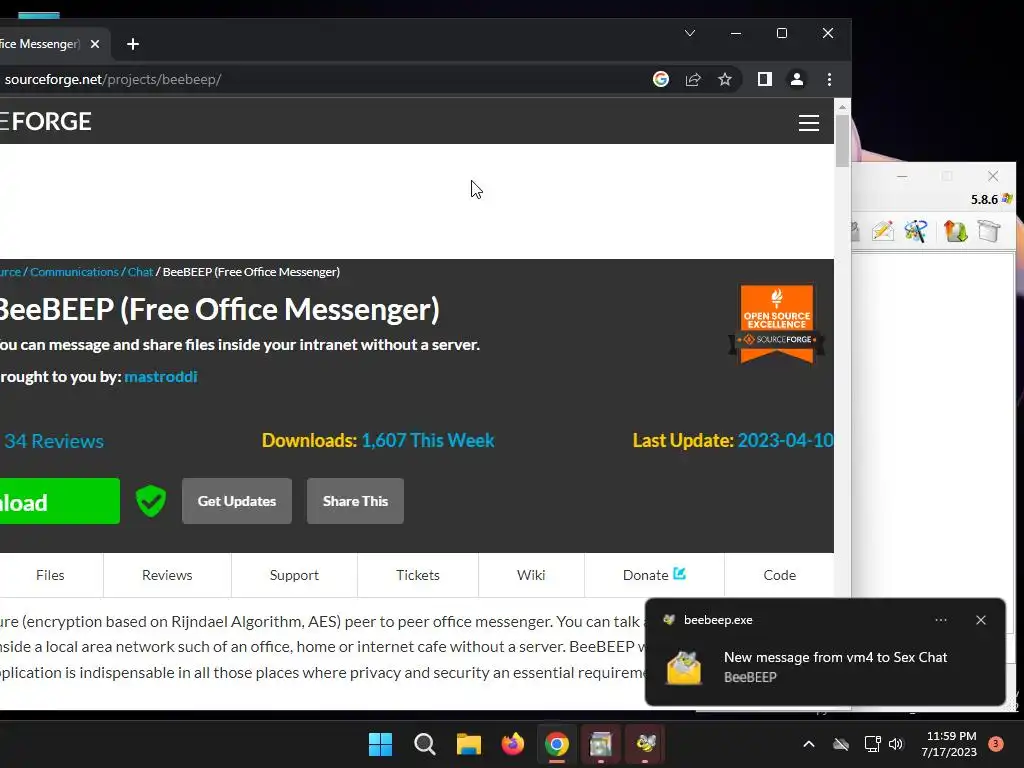1024x768 pixels.
Task: Open Windows taskbar search
Action: 424,744
